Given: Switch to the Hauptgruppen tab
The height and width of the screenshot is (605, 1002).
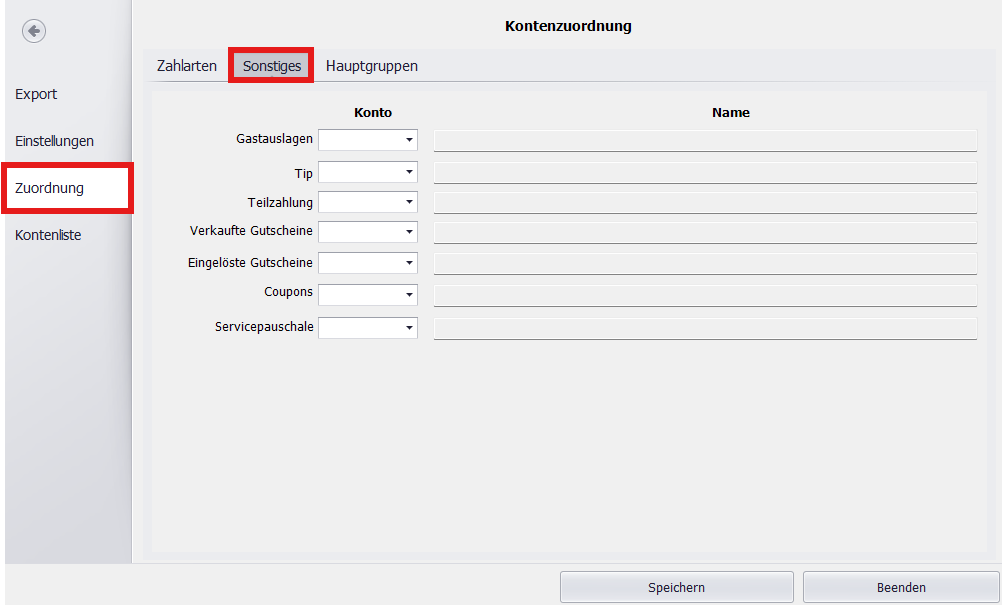Looking at the screenshot, I should [x=371, y=65].
